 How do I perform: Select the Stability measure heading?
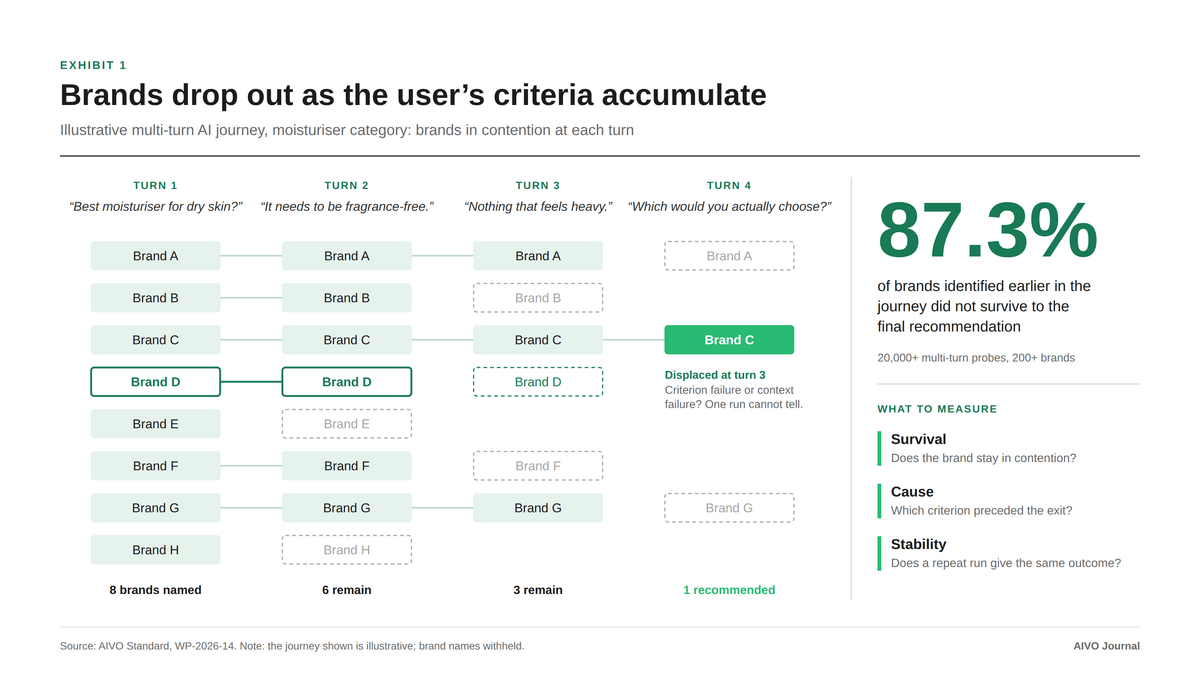tap(918, 544)
